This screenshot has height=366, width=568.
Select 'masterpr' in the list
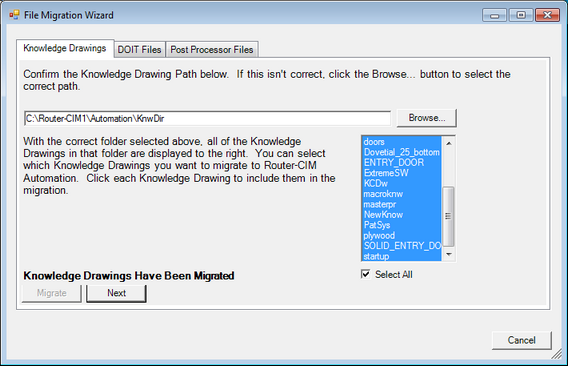point(402,204)
